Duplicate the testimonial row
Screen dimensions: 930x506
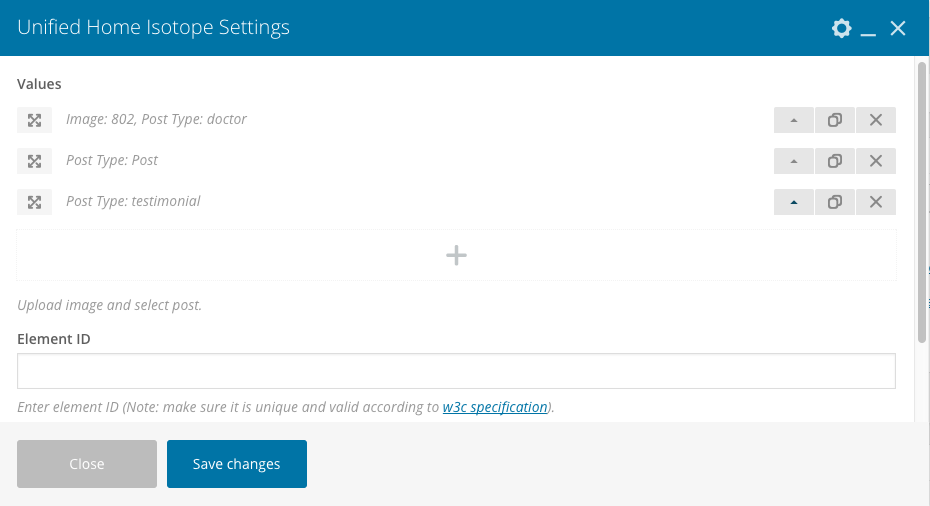[x=834, y=202]
